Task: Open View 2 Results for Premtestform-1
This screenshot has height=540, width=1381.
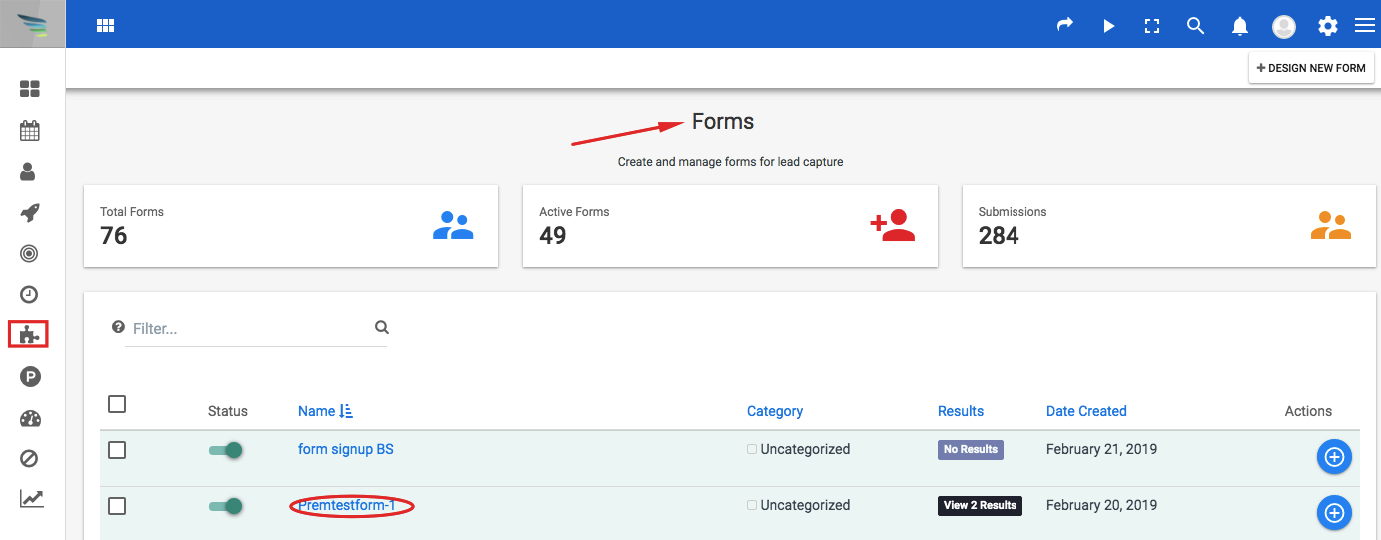Action: (979, 505)
